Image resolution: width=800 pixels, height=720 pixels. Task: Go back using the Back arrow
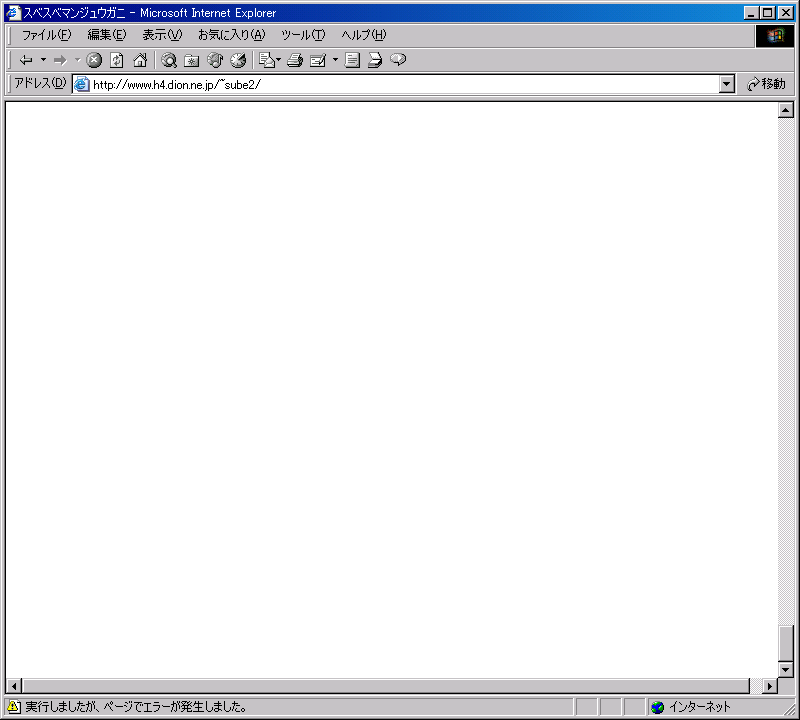[x=26, y=60]
